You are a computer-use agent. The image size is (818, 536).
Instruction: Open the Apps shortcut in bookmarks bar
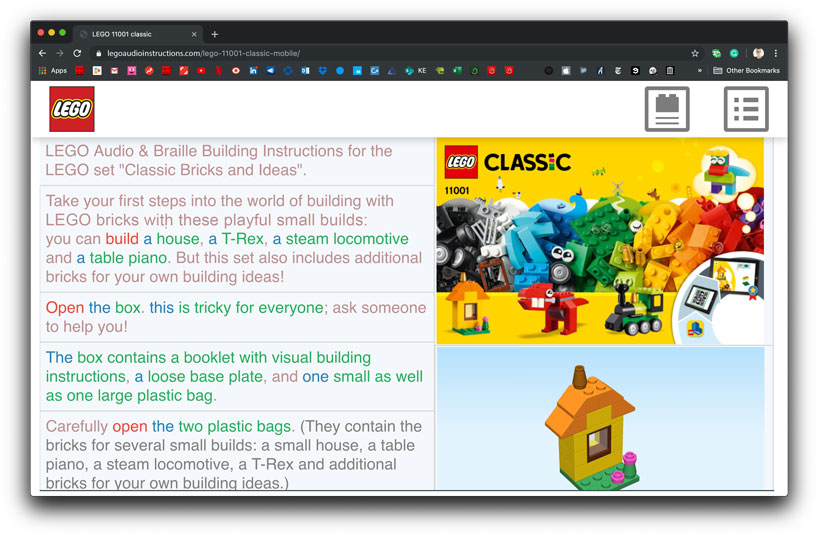(x=53, y=71)
